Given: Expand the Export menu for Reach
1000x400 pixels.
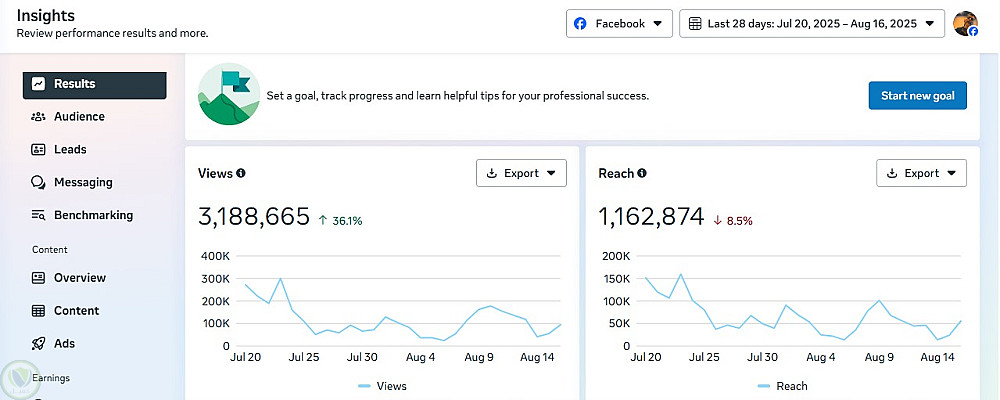Looking at the screenshot, I should click(921, 173).
